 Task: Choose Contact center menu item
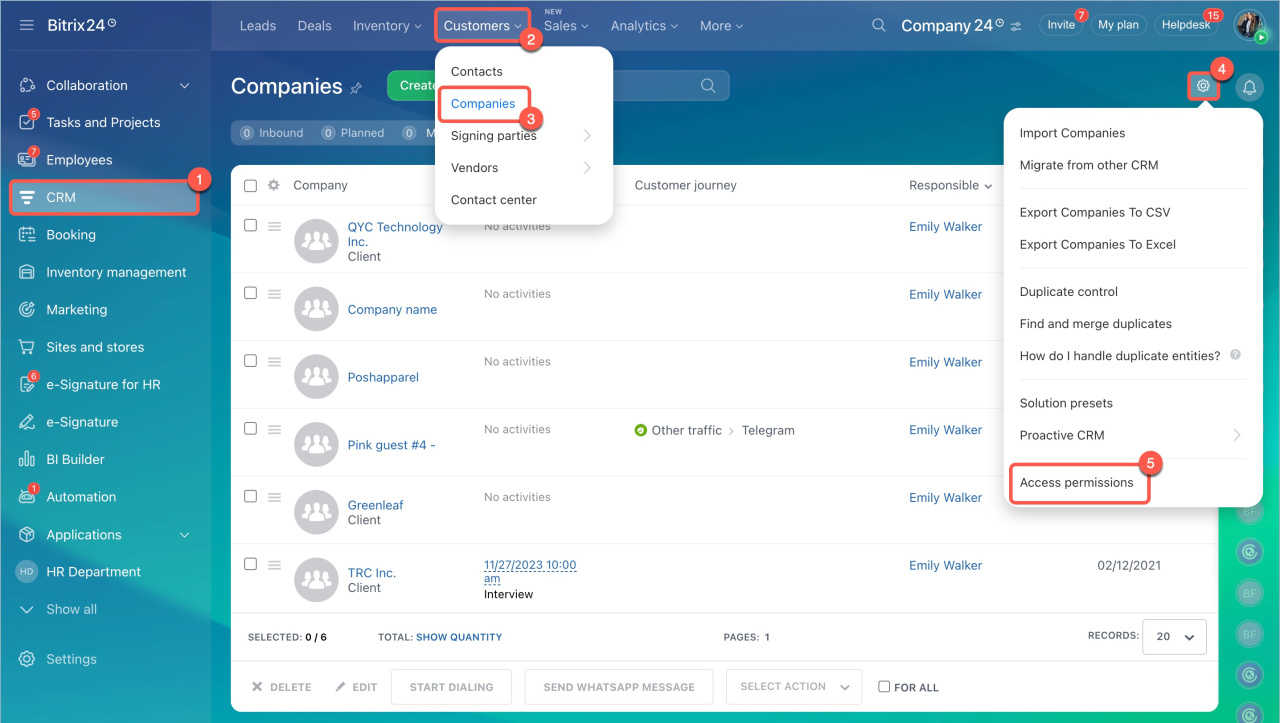pyautogui.click(x=494, y=200)
